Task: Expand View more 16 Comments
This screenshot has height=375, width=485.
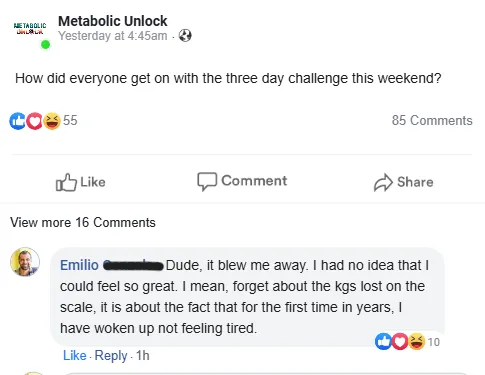Action: tap(83, 222)
